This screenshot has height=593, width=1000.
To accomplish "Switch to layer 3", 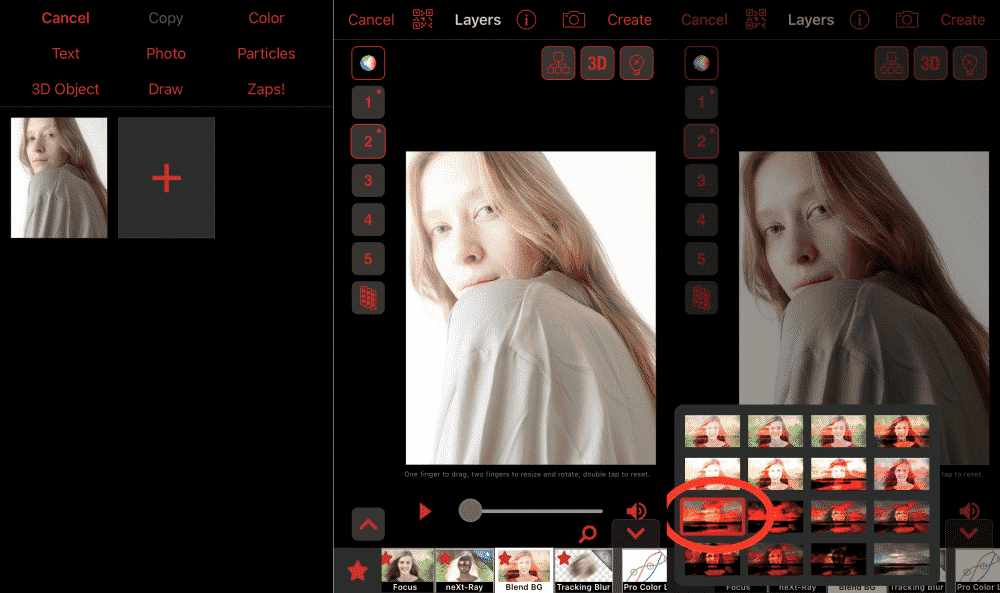I will [367, 180].
